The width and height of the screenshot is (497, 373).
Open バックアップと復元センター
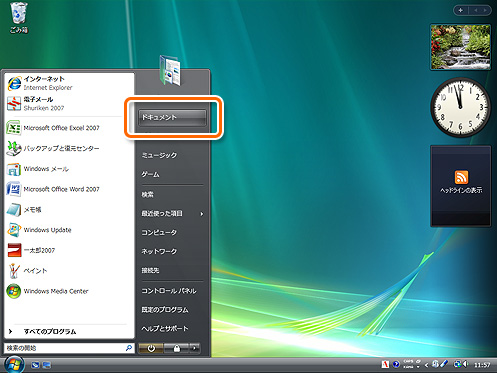click(x=69, y=148)
